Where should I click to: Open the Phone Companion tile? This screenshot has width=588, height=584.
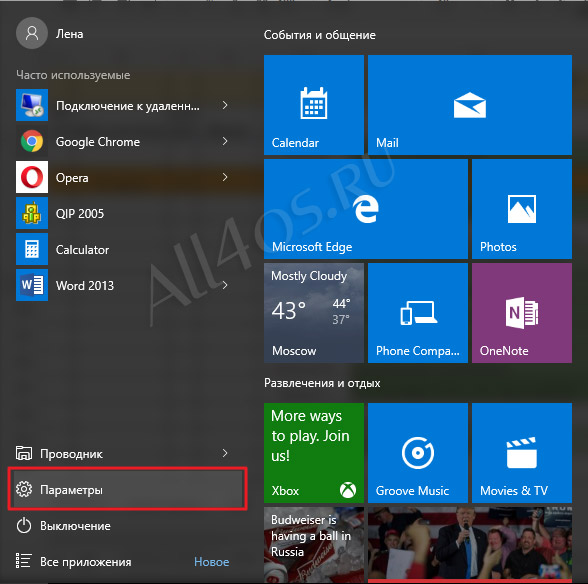(418, 313)
